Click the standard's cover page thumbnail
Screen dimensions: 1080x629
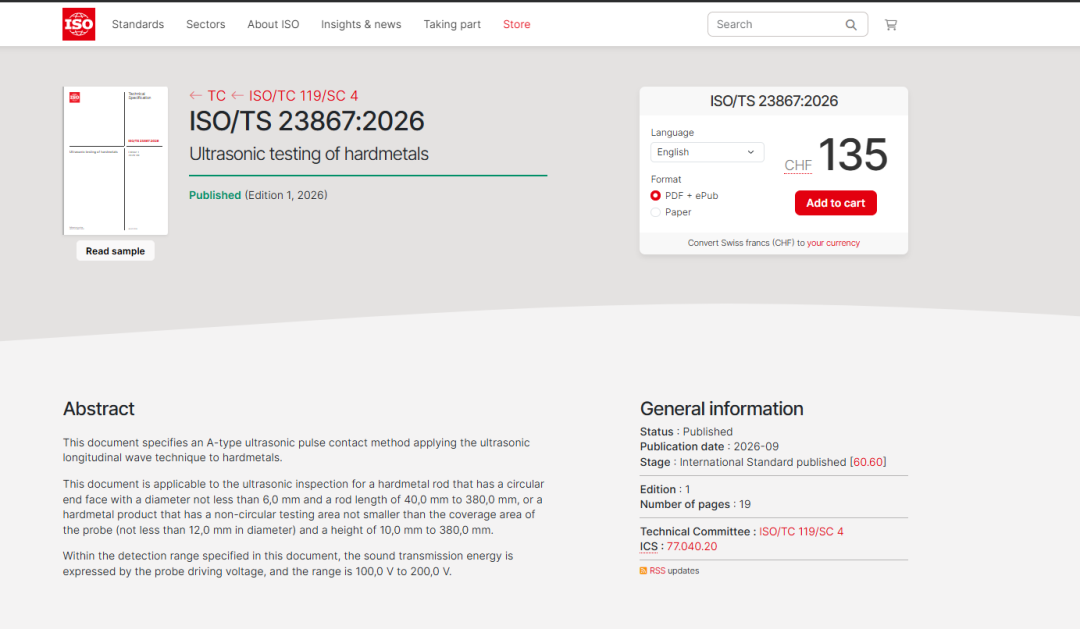coord(116,161)
